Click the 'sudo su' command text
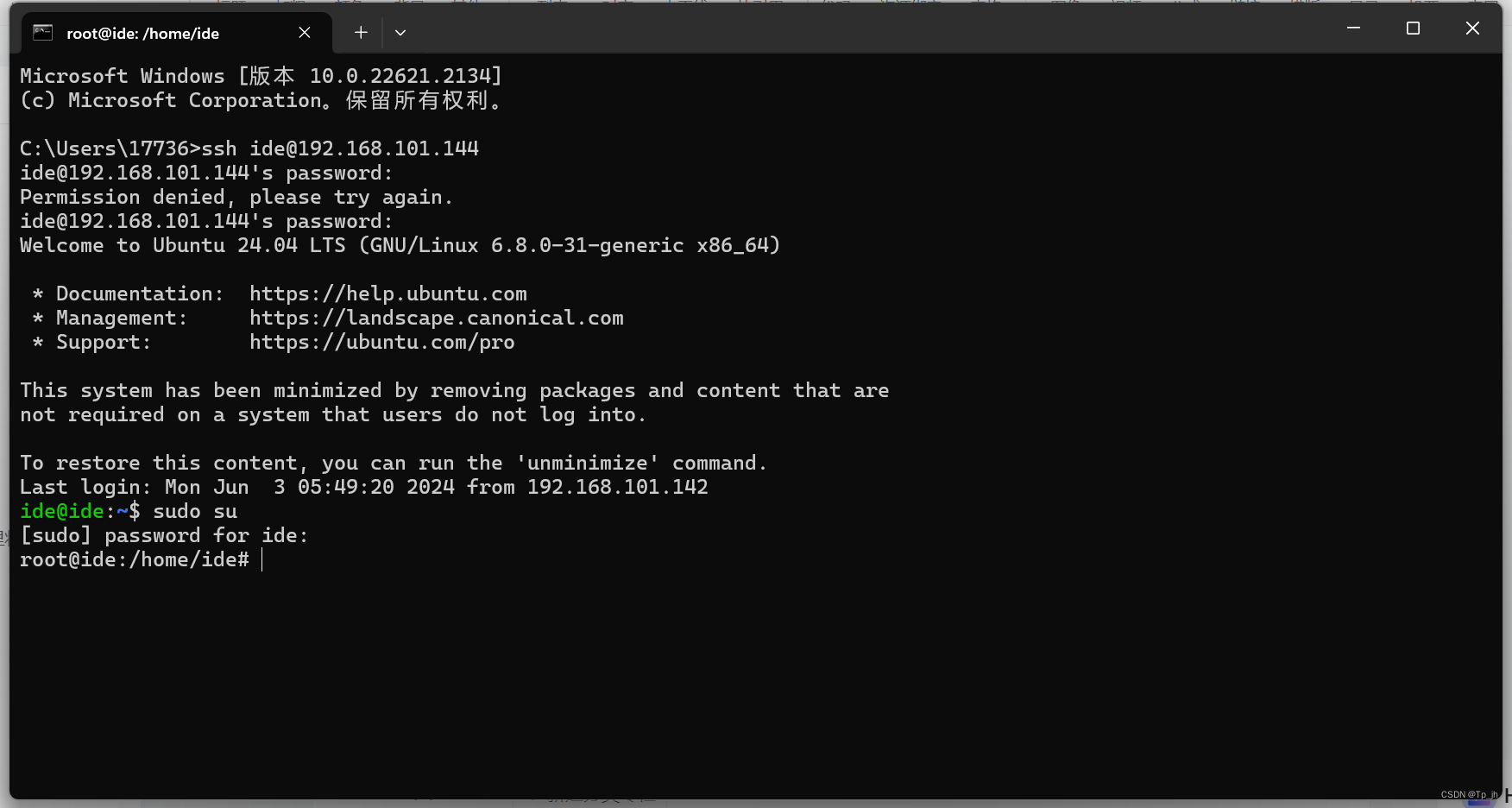Screen dimensions: 1512x808 pos(195,512)
